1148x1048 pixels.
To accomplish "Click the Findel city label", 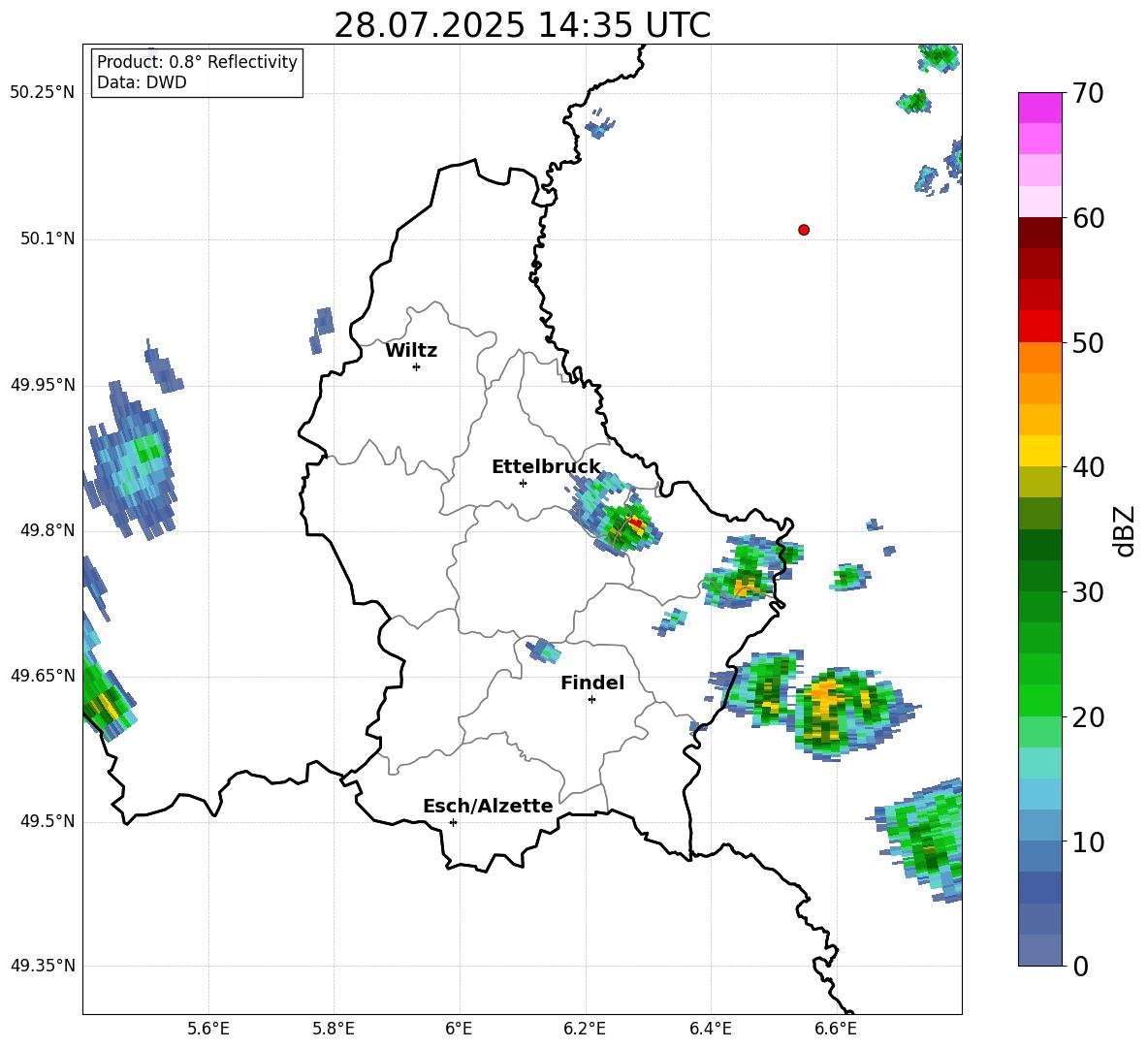I will coord(592,683).
